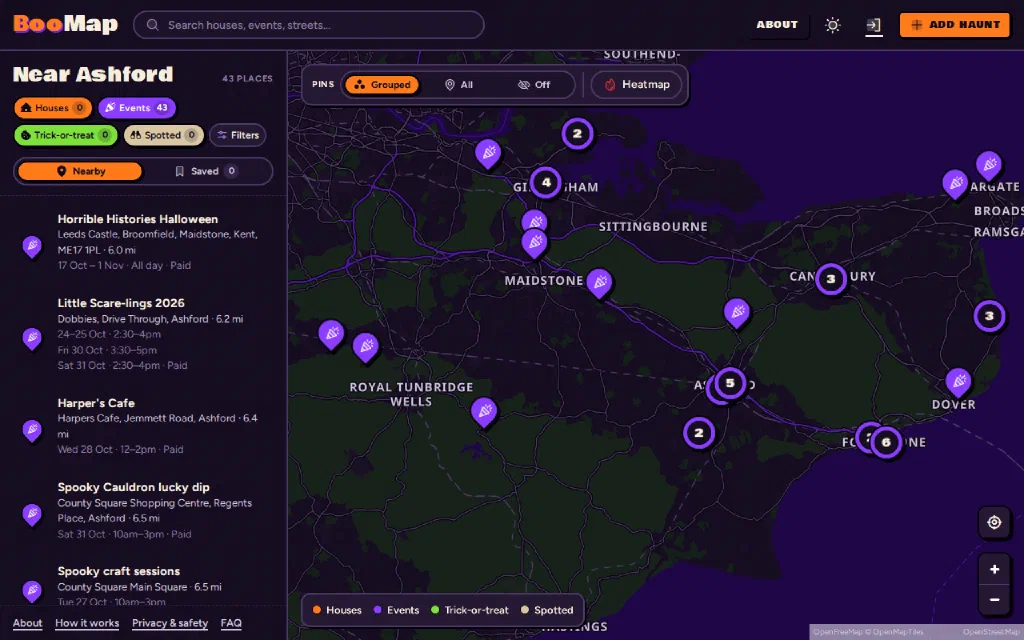Select the event pin above Dover

(958, 383)
